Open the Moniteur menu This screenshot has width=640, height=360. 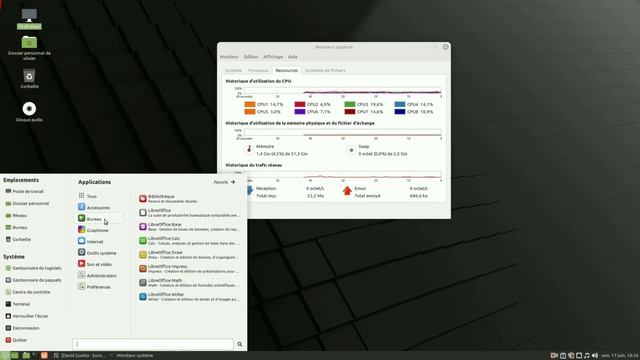tap(229, 57)
